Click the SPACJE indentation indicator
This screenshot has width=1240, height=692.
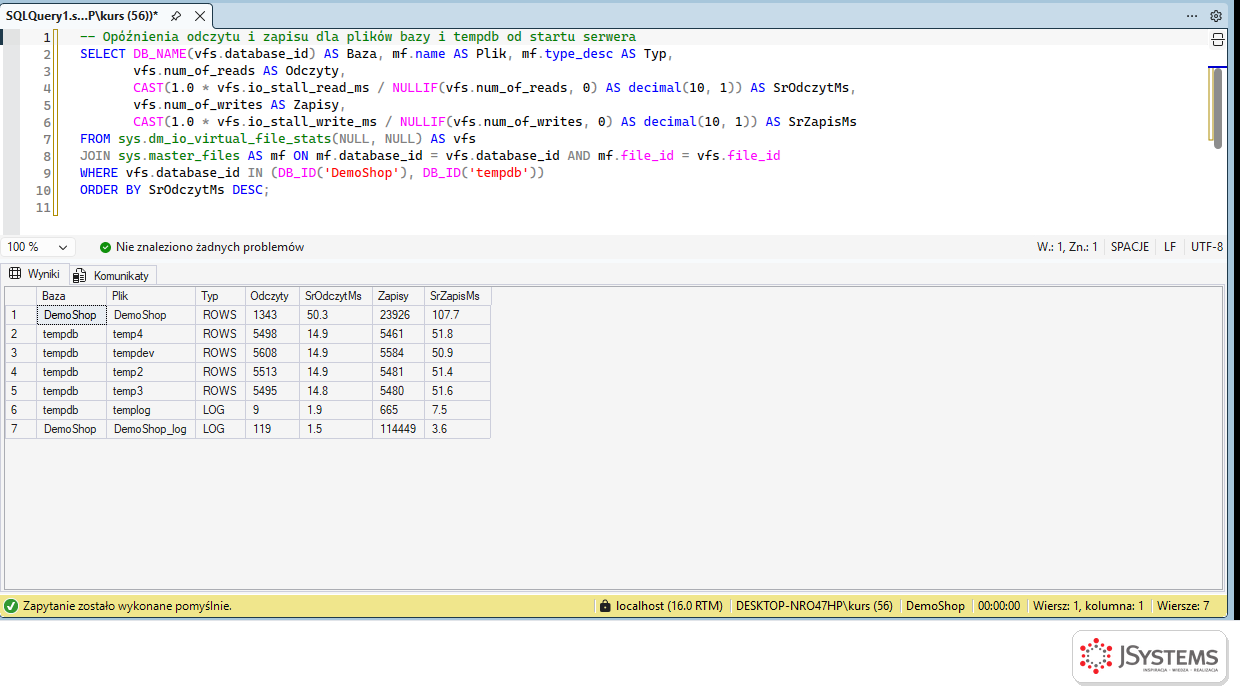[x=1130, y=247]
